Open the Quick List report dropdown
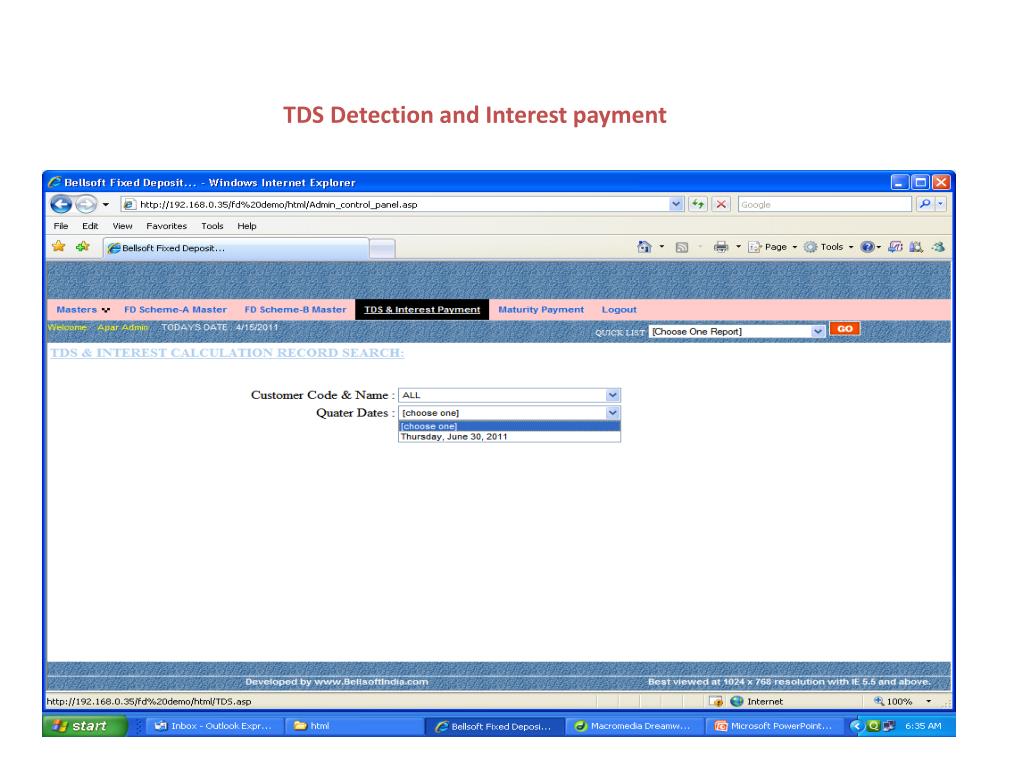1024x768 pixels. point(737,331)
